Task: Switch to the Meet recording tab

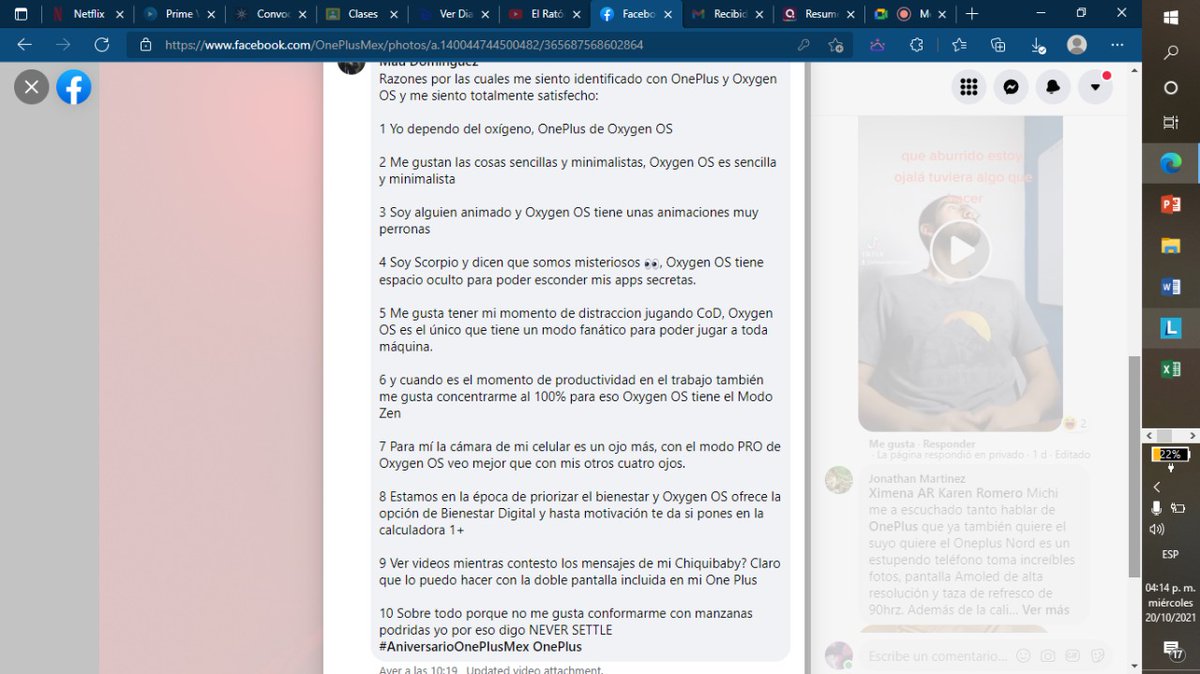Action: (x=909, y=14)
